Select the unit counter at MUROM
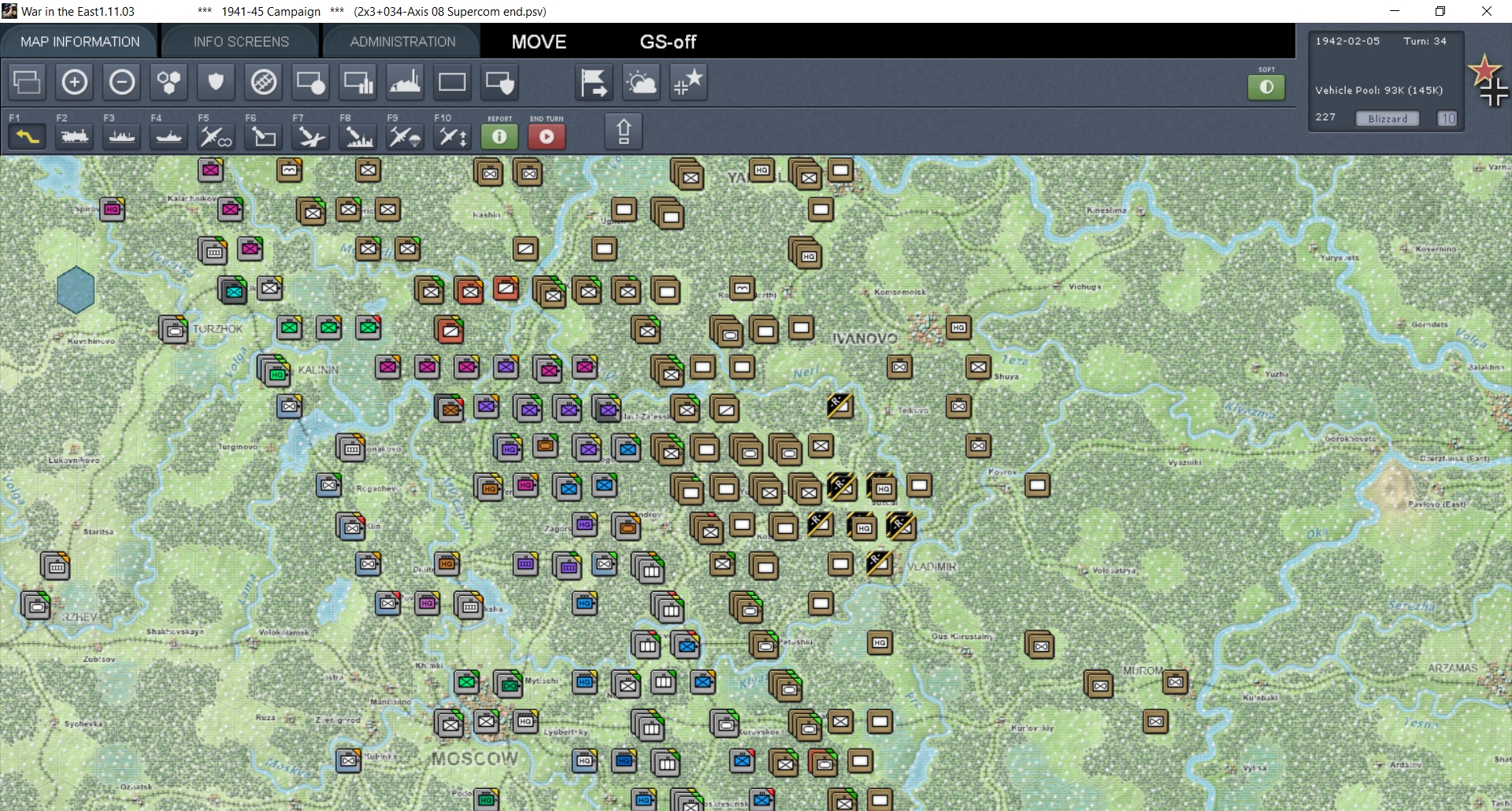The width and height of the screenshot is (1512, 811). pyautogui.click(x=1175, y=682)
